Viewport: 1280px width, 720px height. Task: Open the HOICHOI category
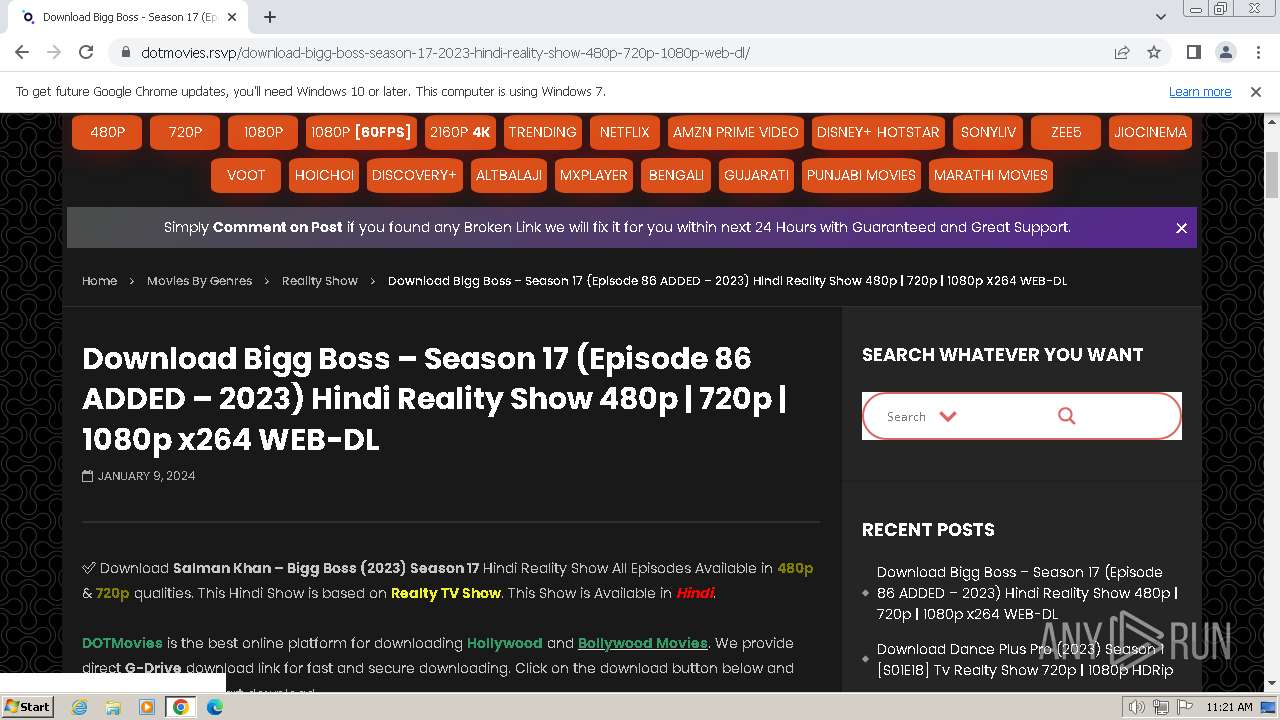click(x=324, y=175)
